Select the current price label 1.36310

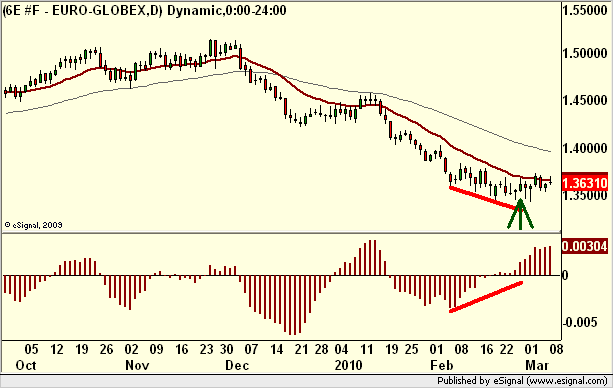click(585, 183)
